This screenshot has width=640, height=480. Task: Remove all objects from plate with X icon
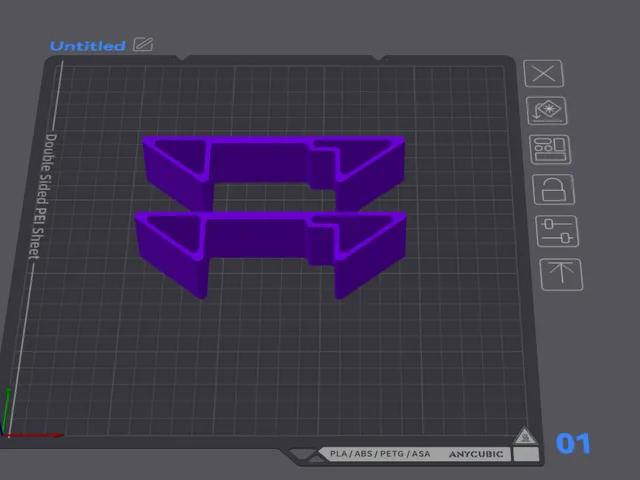point(544,74)
